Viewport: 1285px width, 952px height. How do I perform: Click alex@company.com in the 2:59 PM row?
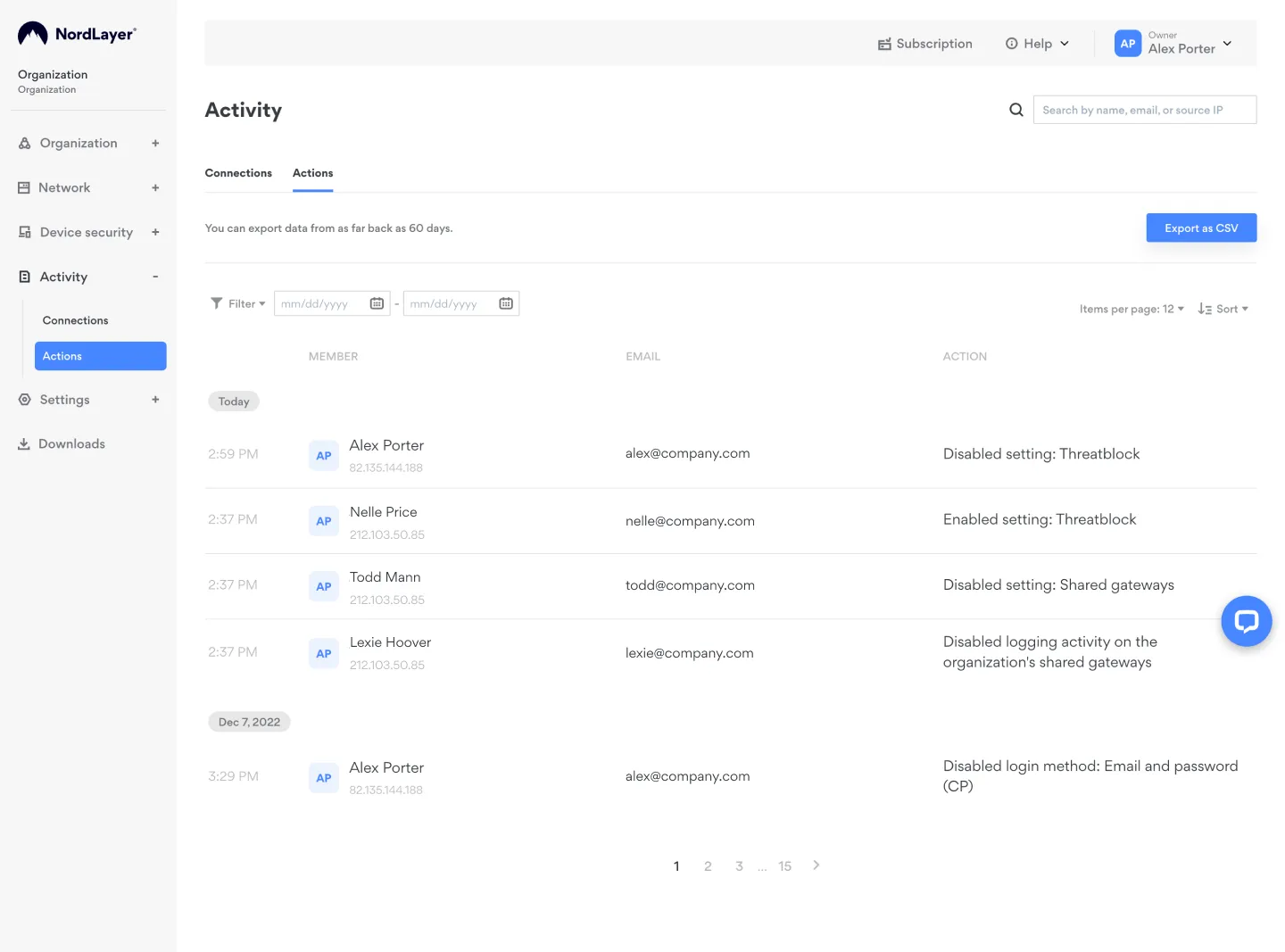coord(687,453)
